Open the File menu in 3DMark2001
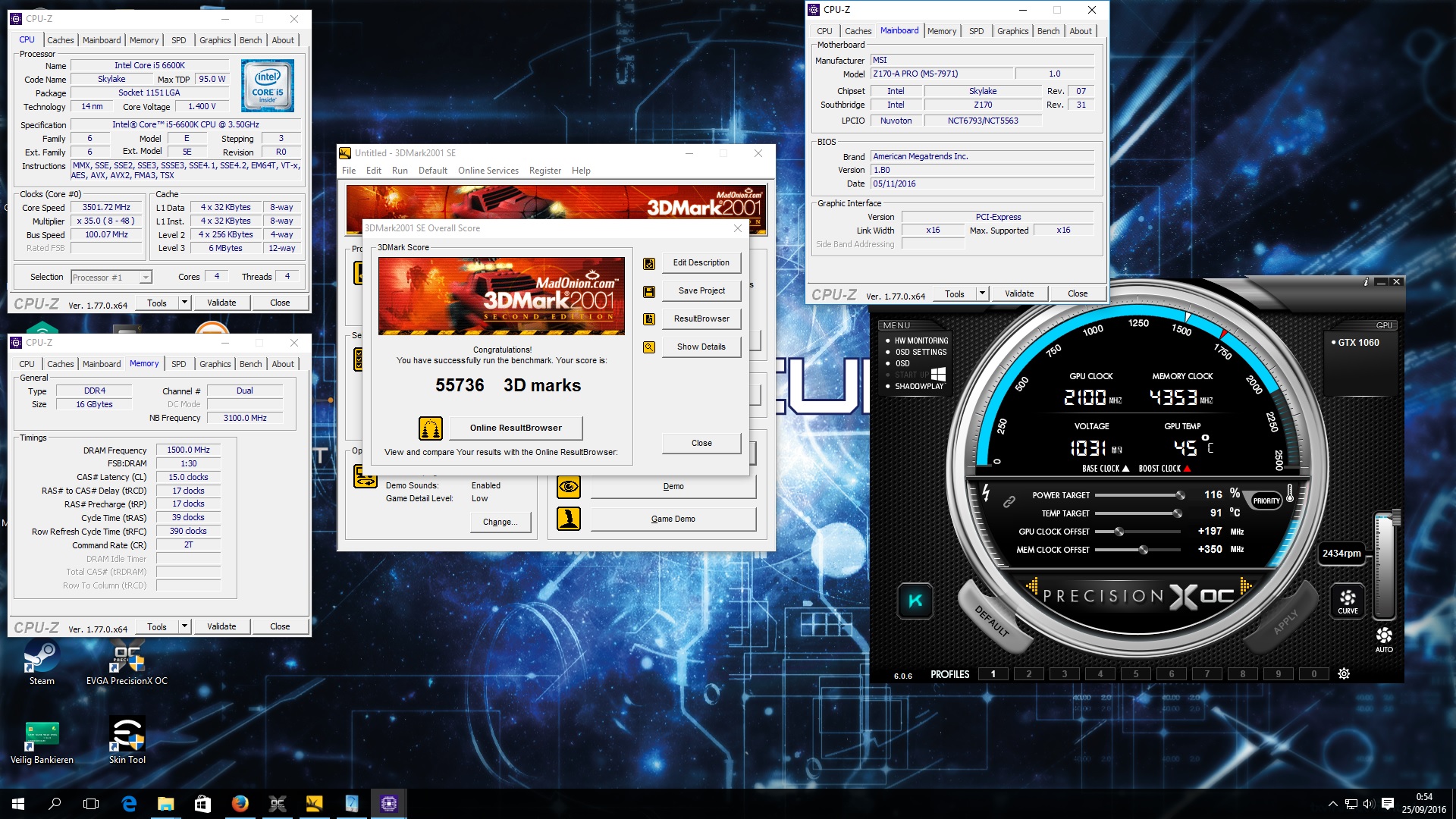The image size is (1456, 819). pos(349,171)
